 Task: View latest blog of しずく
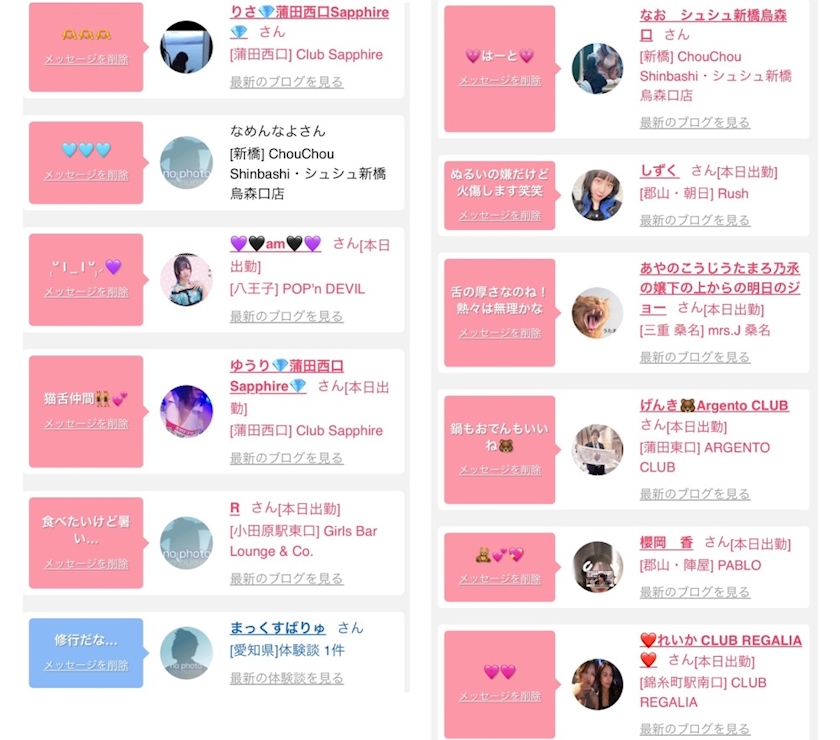click(695, 220)
